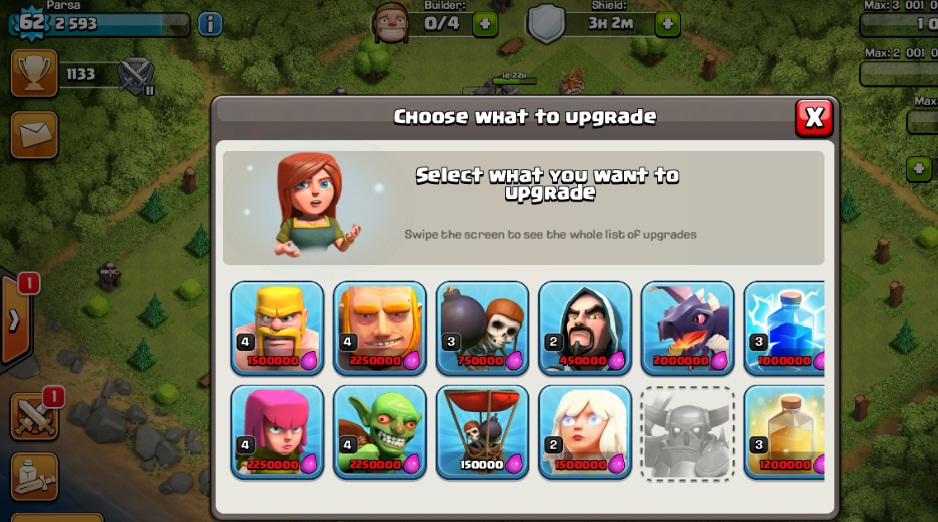Screen dimensions: 938x522
Task: Expand the side panel arrow tab
Action: 15,320
